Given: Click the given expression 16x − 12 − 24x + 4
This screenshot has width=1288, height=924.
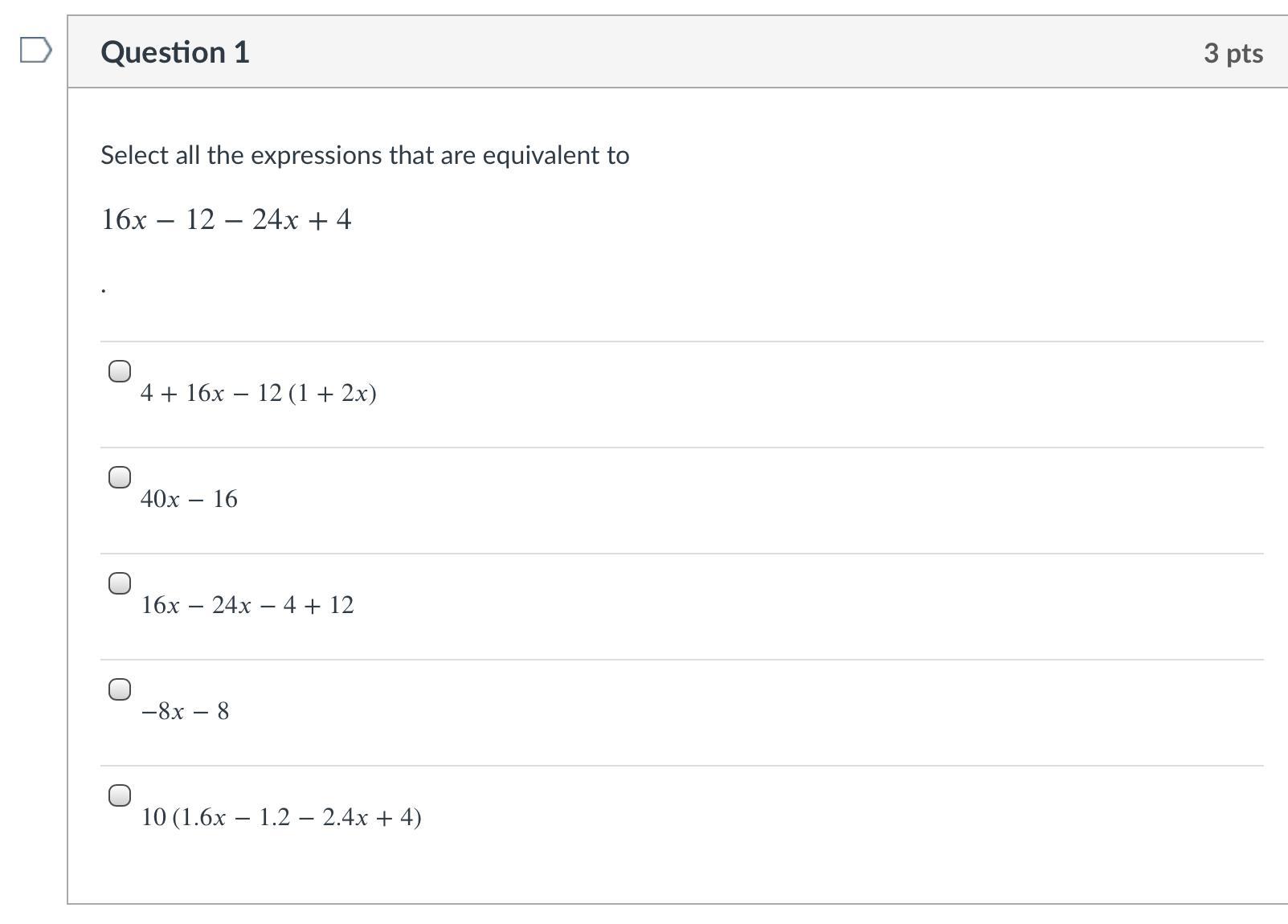Looking at the screenshot, I should 226,219.
